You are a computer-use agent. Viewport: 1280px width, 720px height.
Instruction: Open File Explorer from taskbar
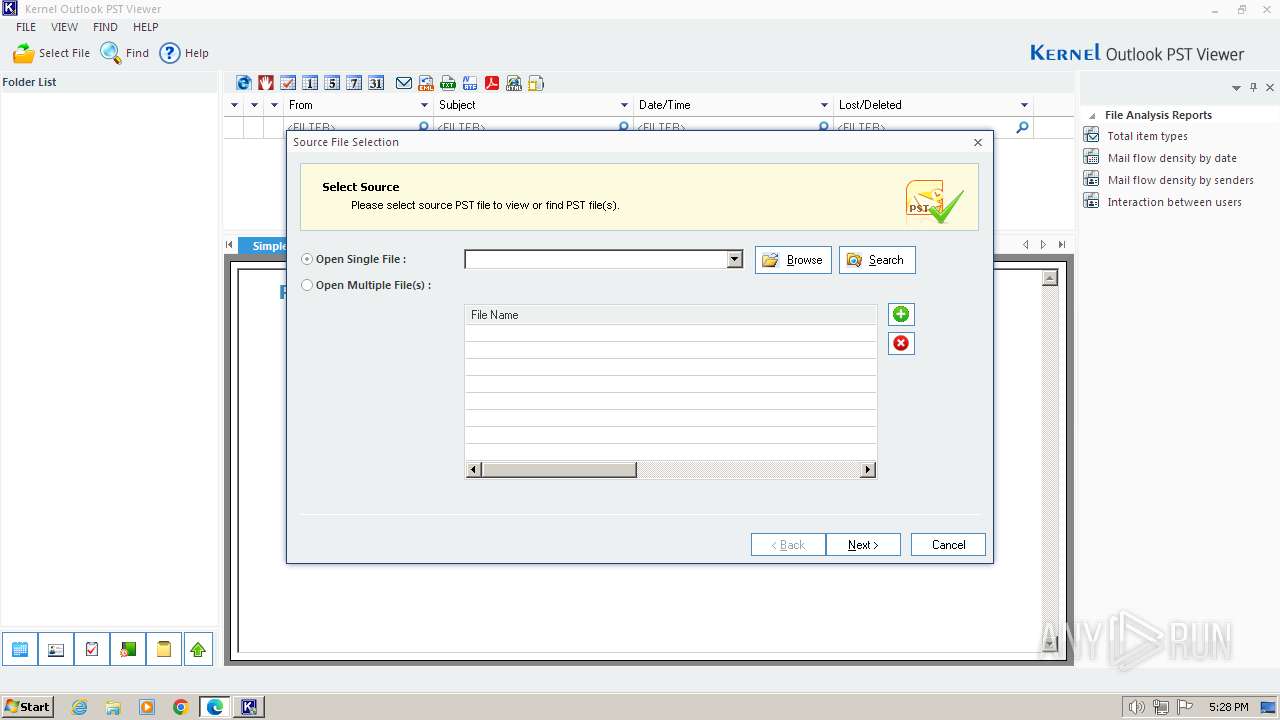pyautogui.click(x=113, y=707)
